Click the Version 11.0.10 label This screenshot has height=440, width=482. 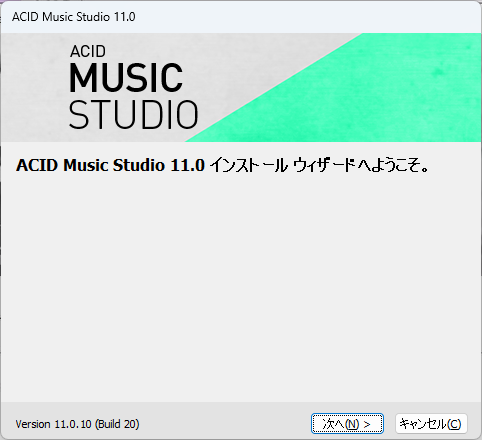point(53,424)
